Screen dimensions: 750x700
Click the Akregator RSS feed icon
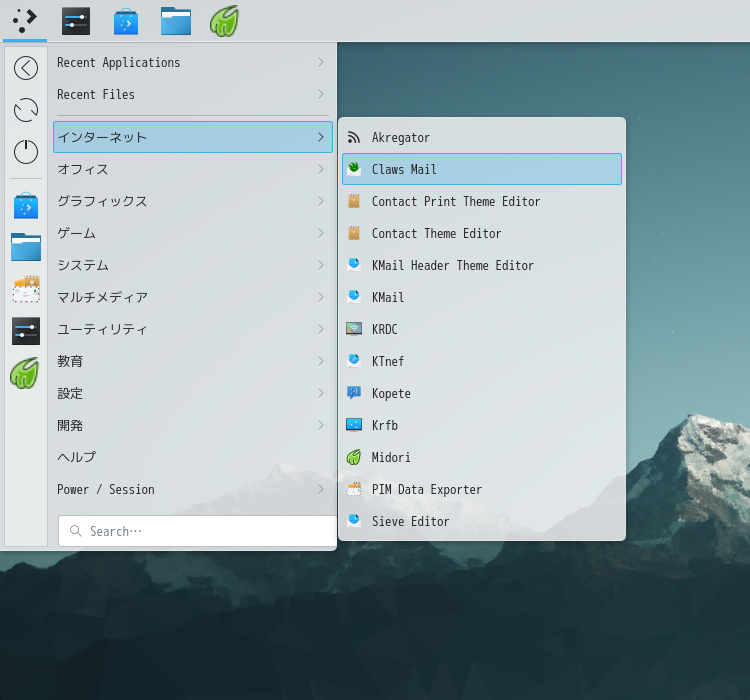tap(353, 137)
